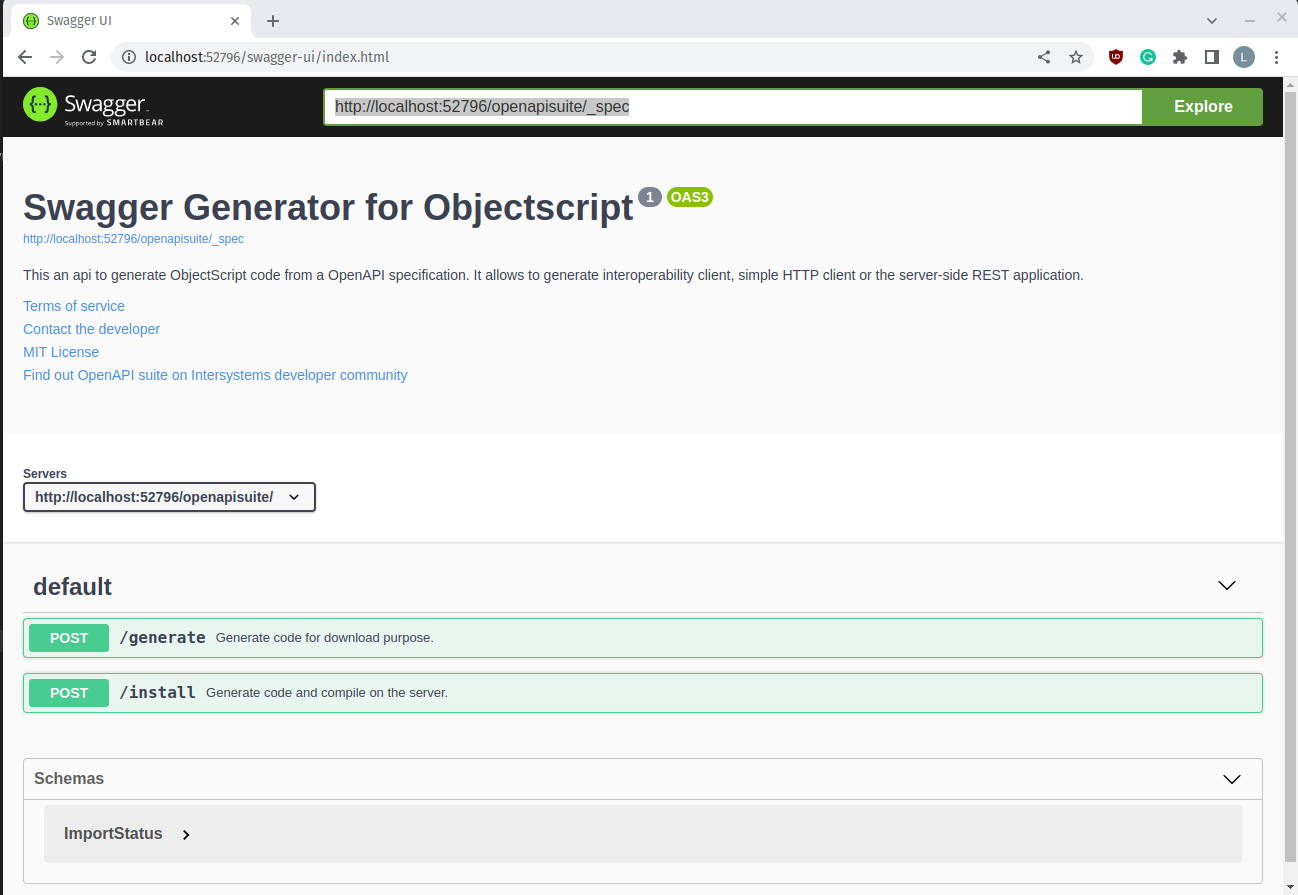Collapse the default section chevron
The height and width of the screenshot is (895, 1298).
point(1227,586)
